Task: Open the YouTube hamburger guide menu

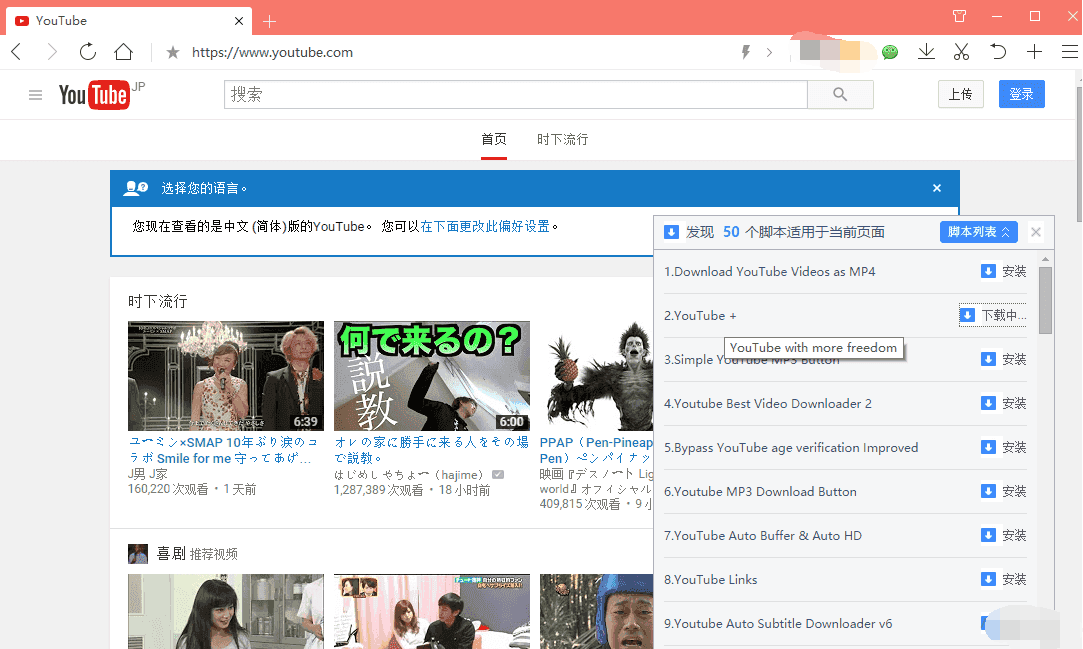Action: click(x=35, y=95)
